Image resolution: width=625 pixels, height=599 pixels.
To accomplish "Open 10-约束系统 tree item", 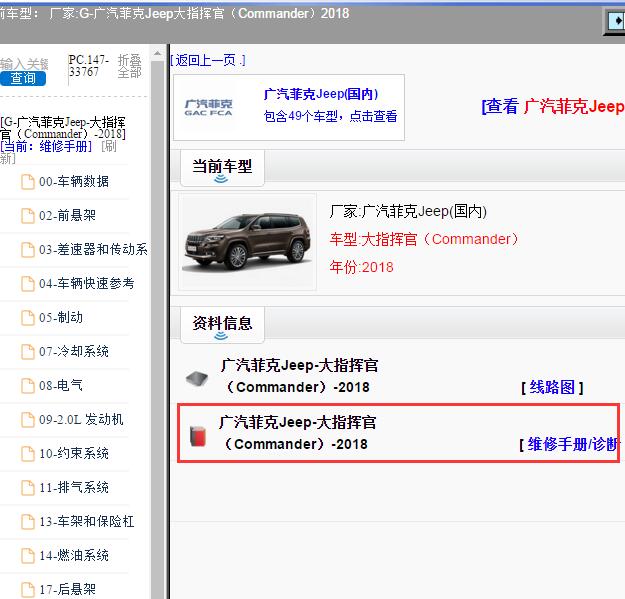I will coord(74,454).
